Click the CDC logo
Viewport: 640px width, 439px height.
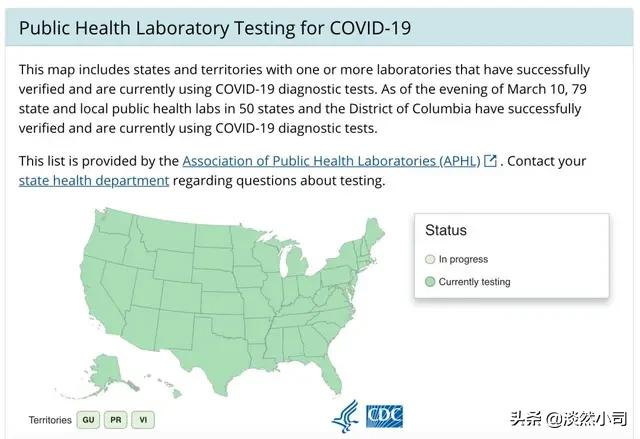click(384, 416)
